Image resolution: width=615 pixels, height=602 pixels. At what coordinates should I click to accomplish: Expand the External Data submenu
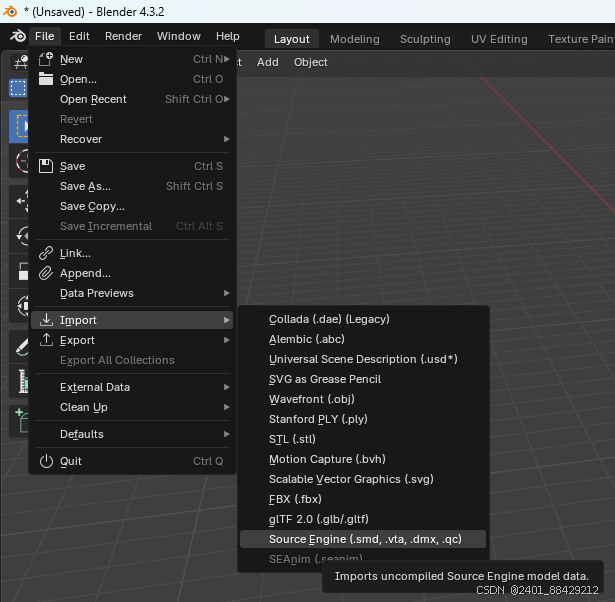[227, 387]
